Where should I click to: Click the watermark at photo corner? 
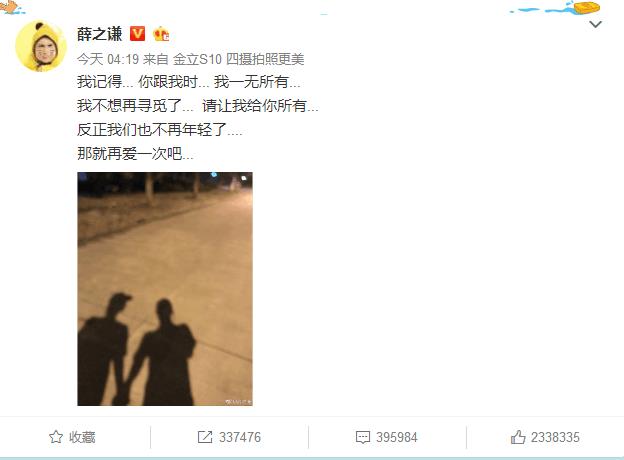(x=238, y=402)
